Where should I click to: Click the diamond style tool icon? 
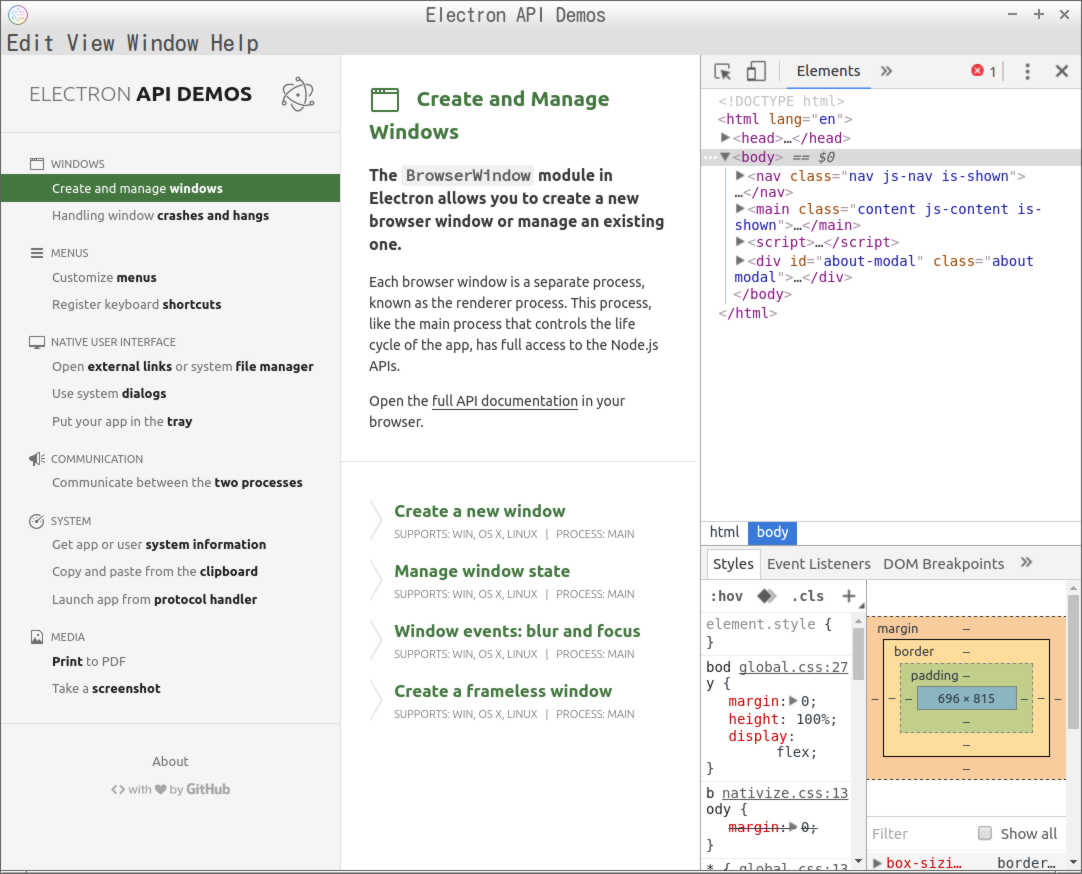click(x=766, y=596)
